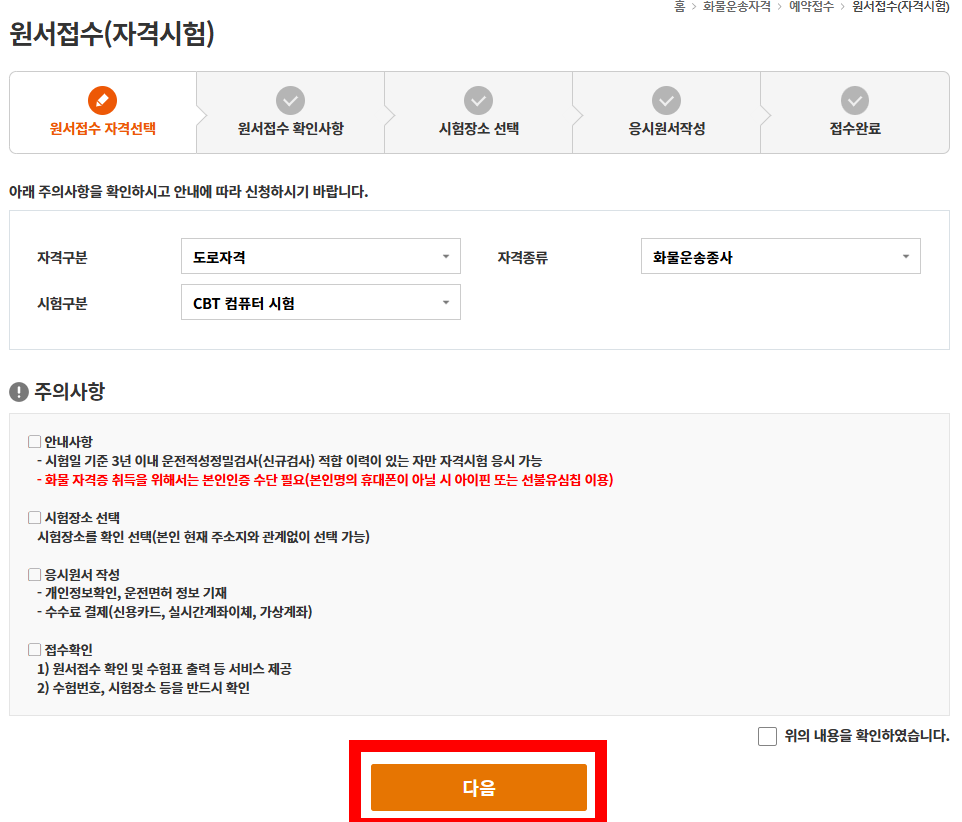The width and height of the screenshot is (962, 822).
Task: Go to 홈 in the breadcrumb
Action: [x=680, y=7]
